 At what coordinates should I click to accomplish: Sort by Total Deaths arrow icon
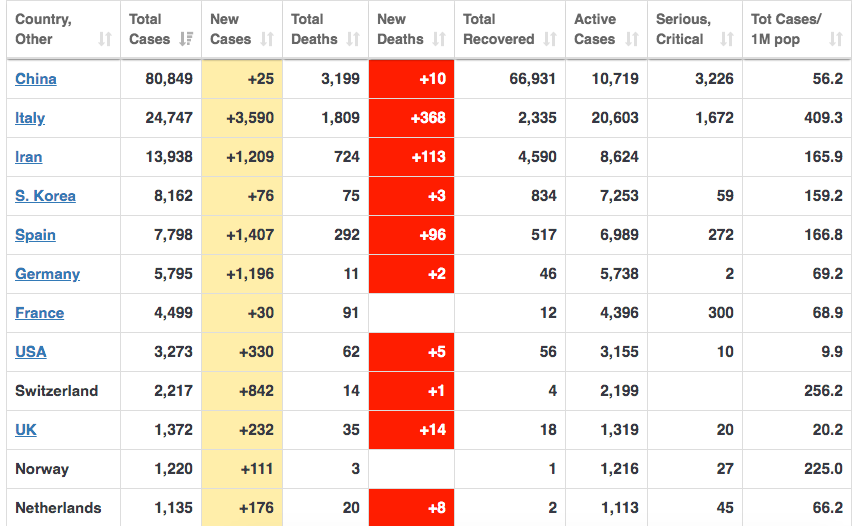pyautogui.click(x=353, y=39)
